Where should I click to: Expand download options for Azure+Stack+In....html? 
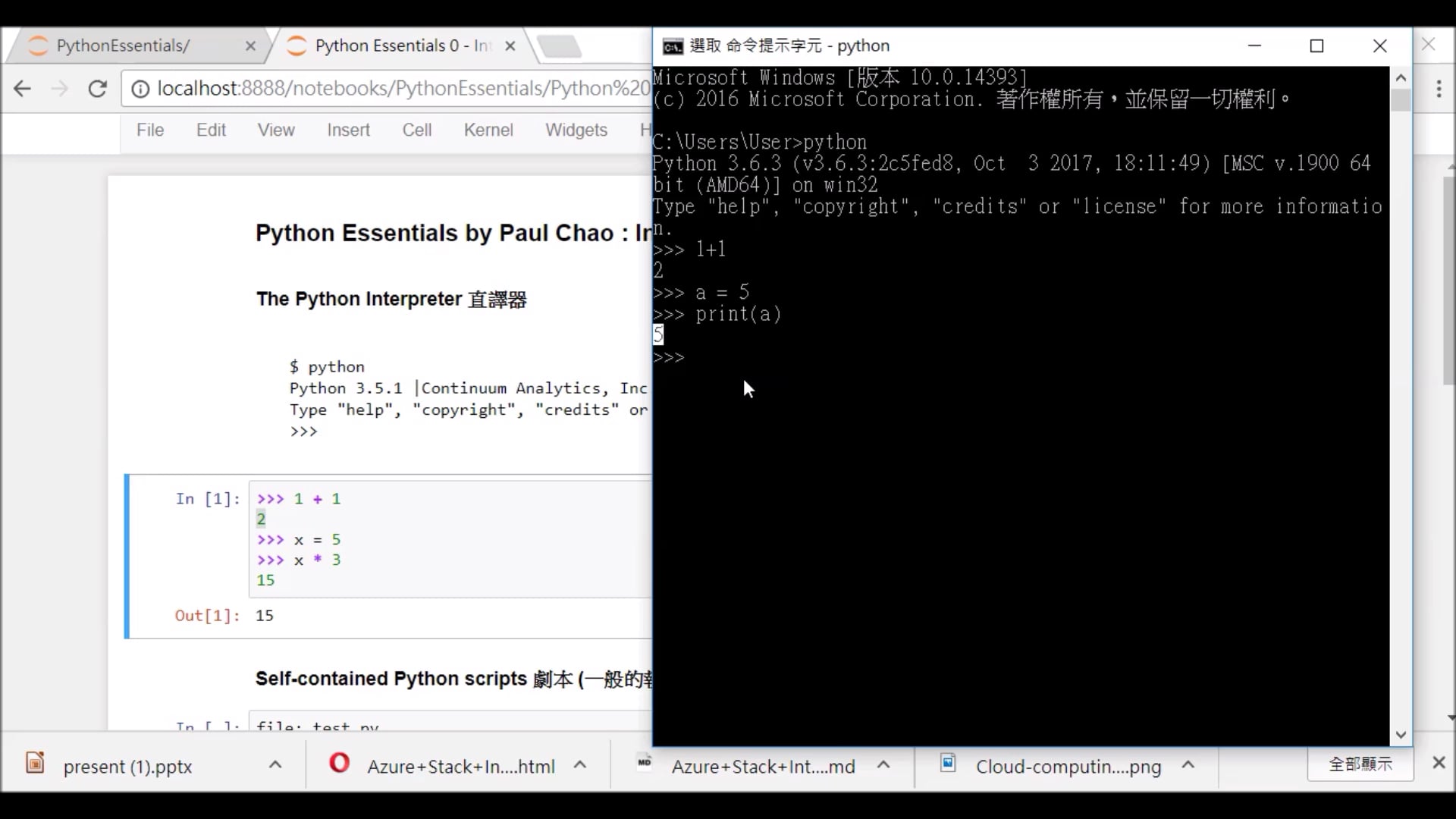[581, 765]
